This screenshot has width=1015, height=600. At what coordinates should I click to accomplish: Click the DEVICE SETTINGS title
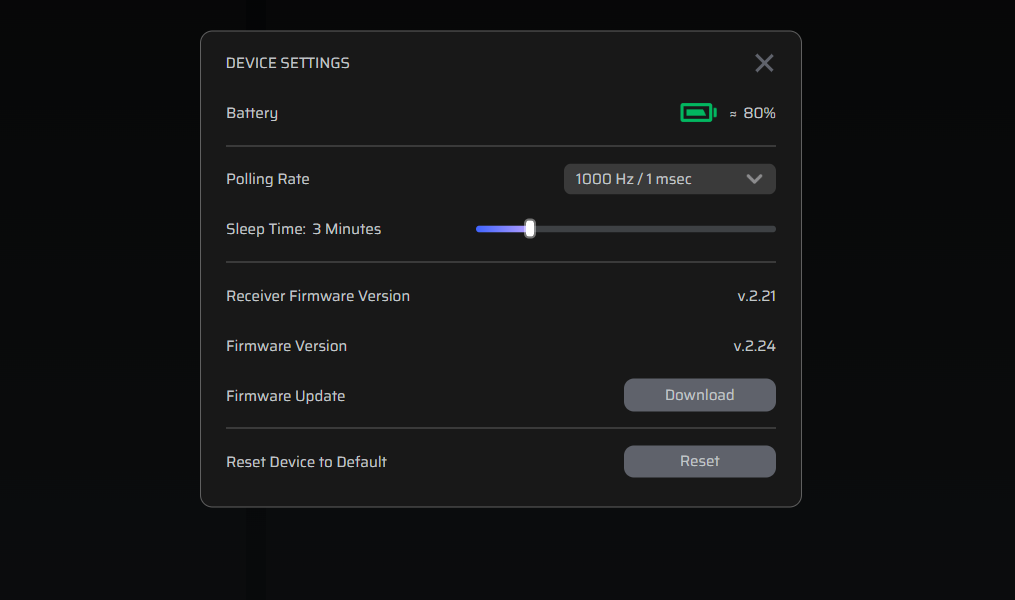tap(288, 63)
